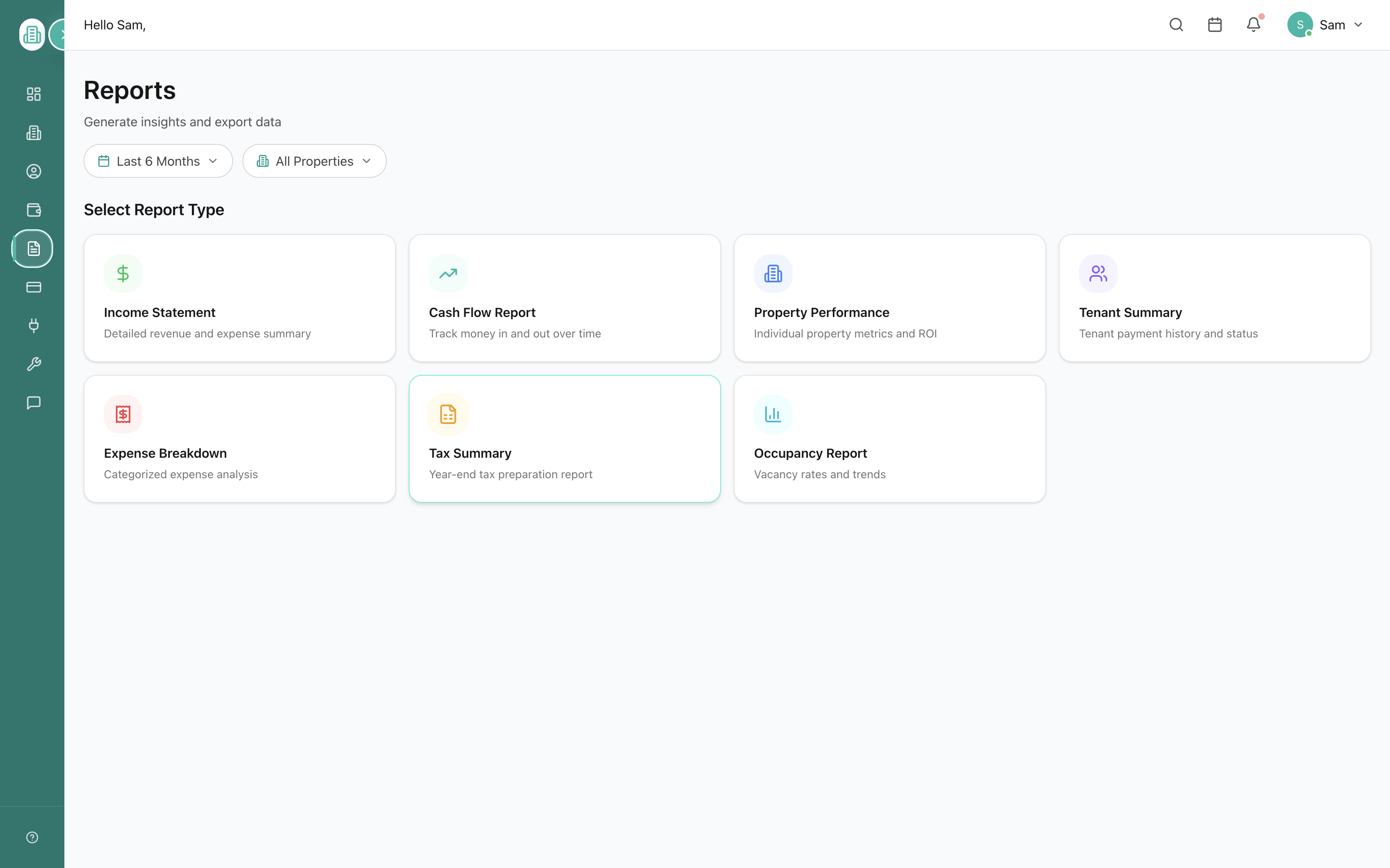The height and width of the screenshot is (868, 1390).
Task: Select the active Reports document icon
Action: (33, 249)
